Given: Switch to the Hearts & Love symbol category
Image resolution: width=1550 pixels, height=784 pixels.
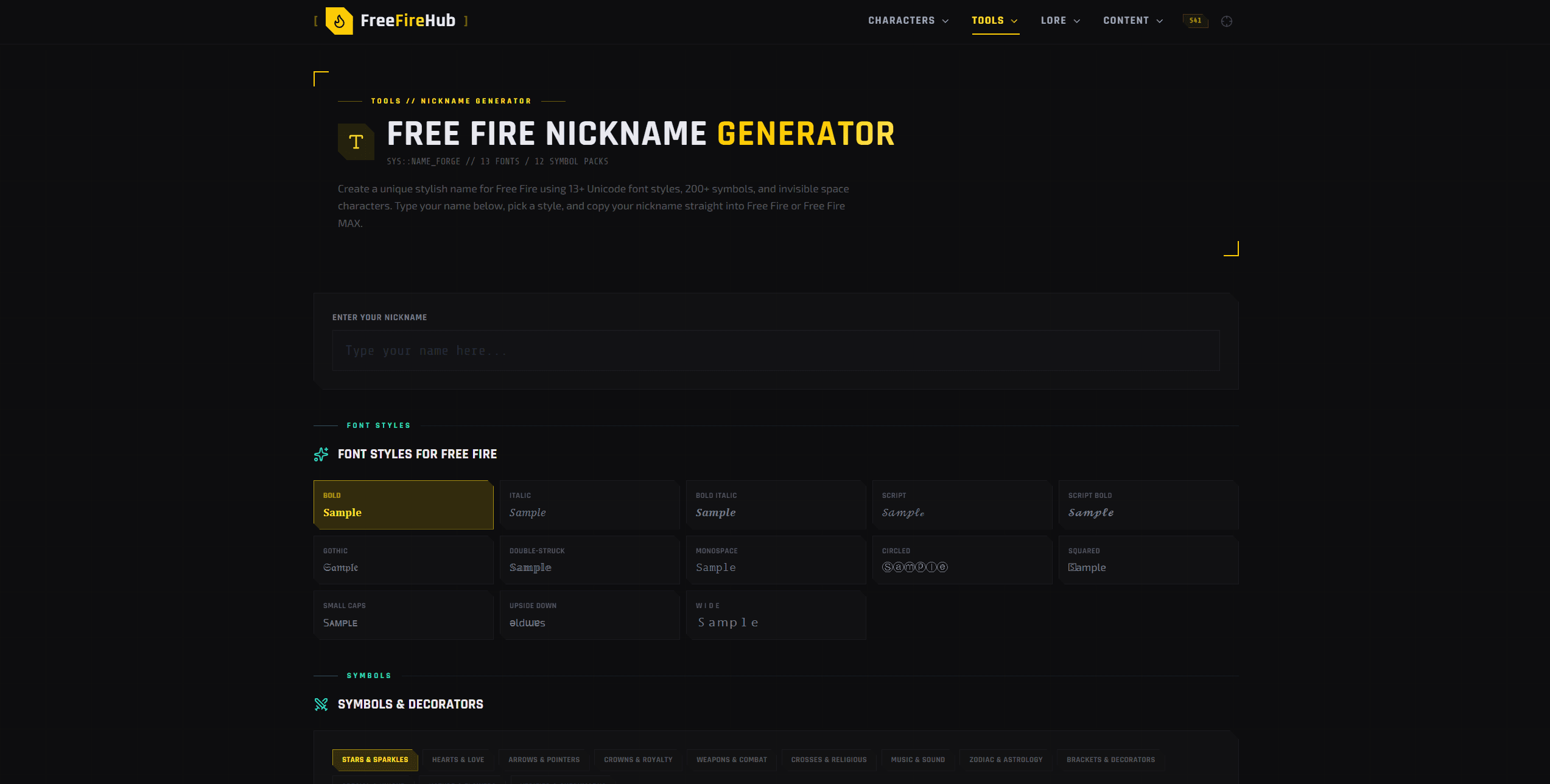Looking at the screenshot, I should click(x=458, y=759).
